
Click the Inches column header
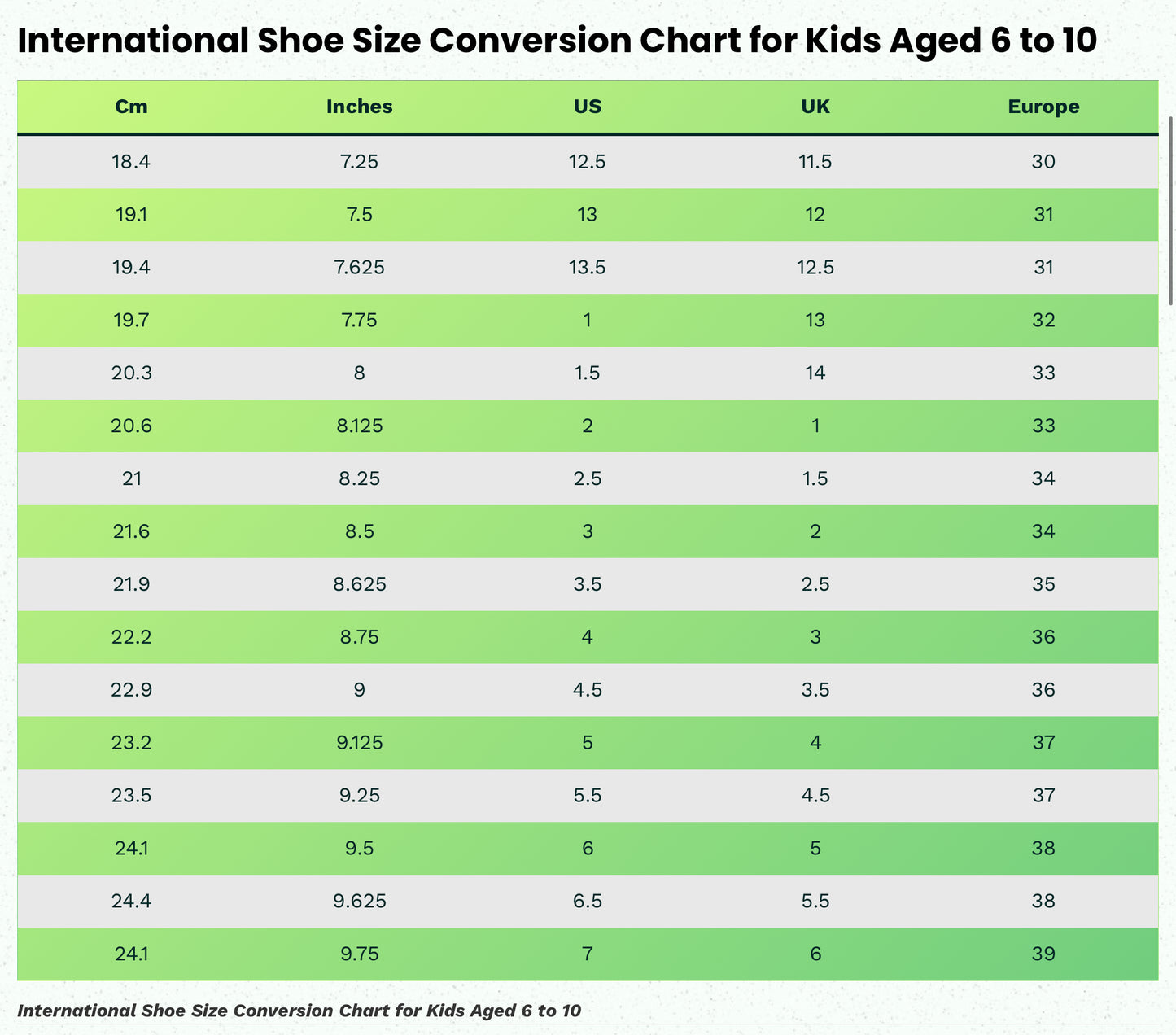point(359,107)
